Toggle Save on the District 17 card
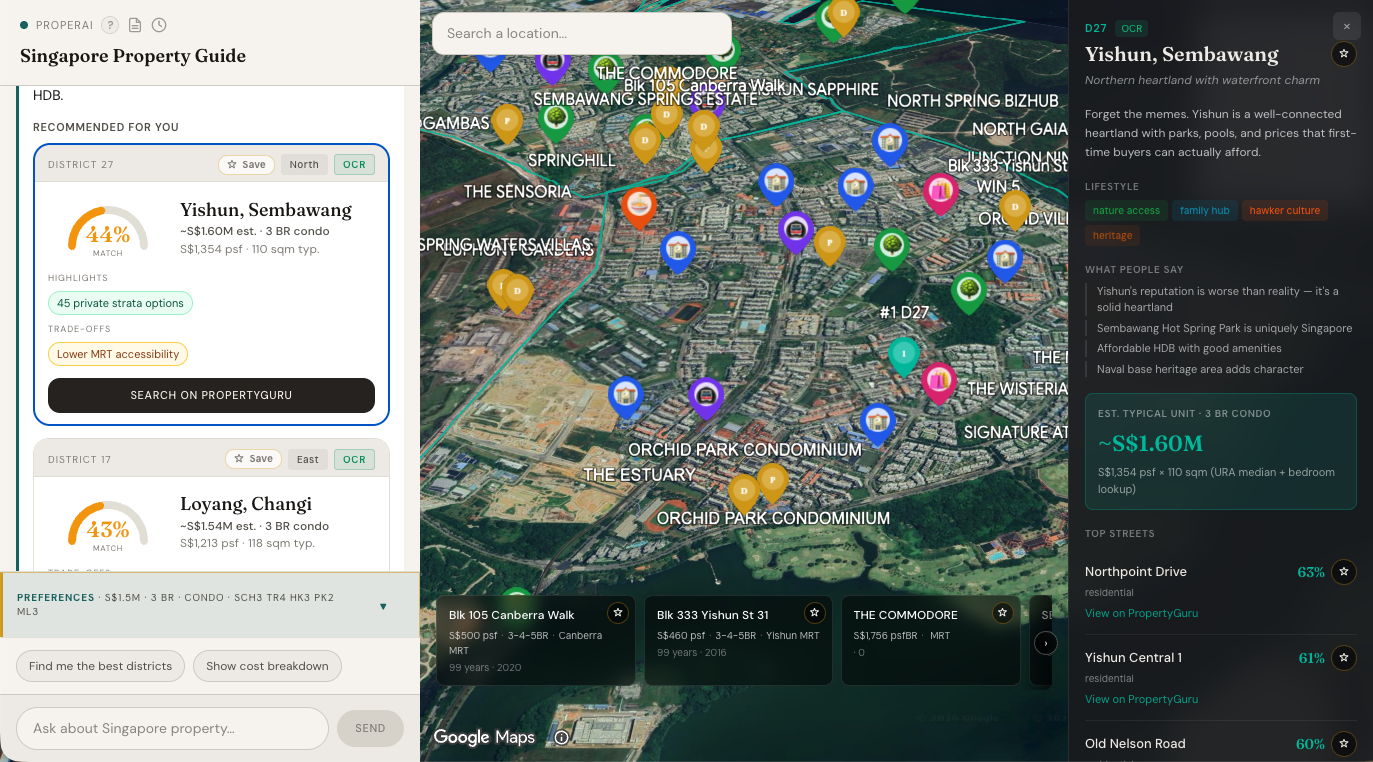The width and height of the screenshot is (1373, 762). click(x=253, y=459)
